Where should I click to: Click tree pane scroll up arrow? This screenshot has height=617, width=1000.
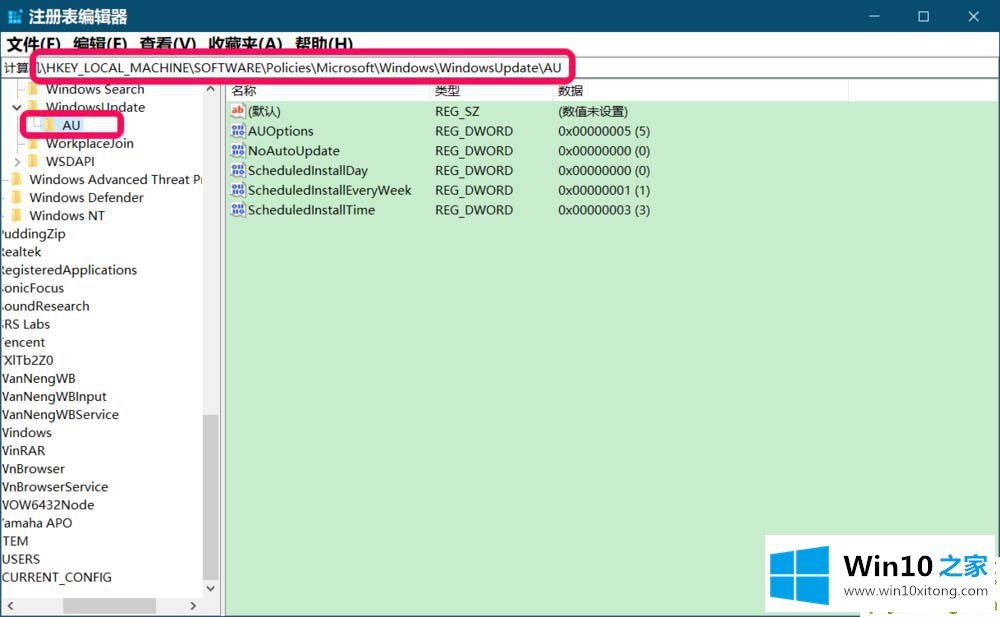(210, 89)
